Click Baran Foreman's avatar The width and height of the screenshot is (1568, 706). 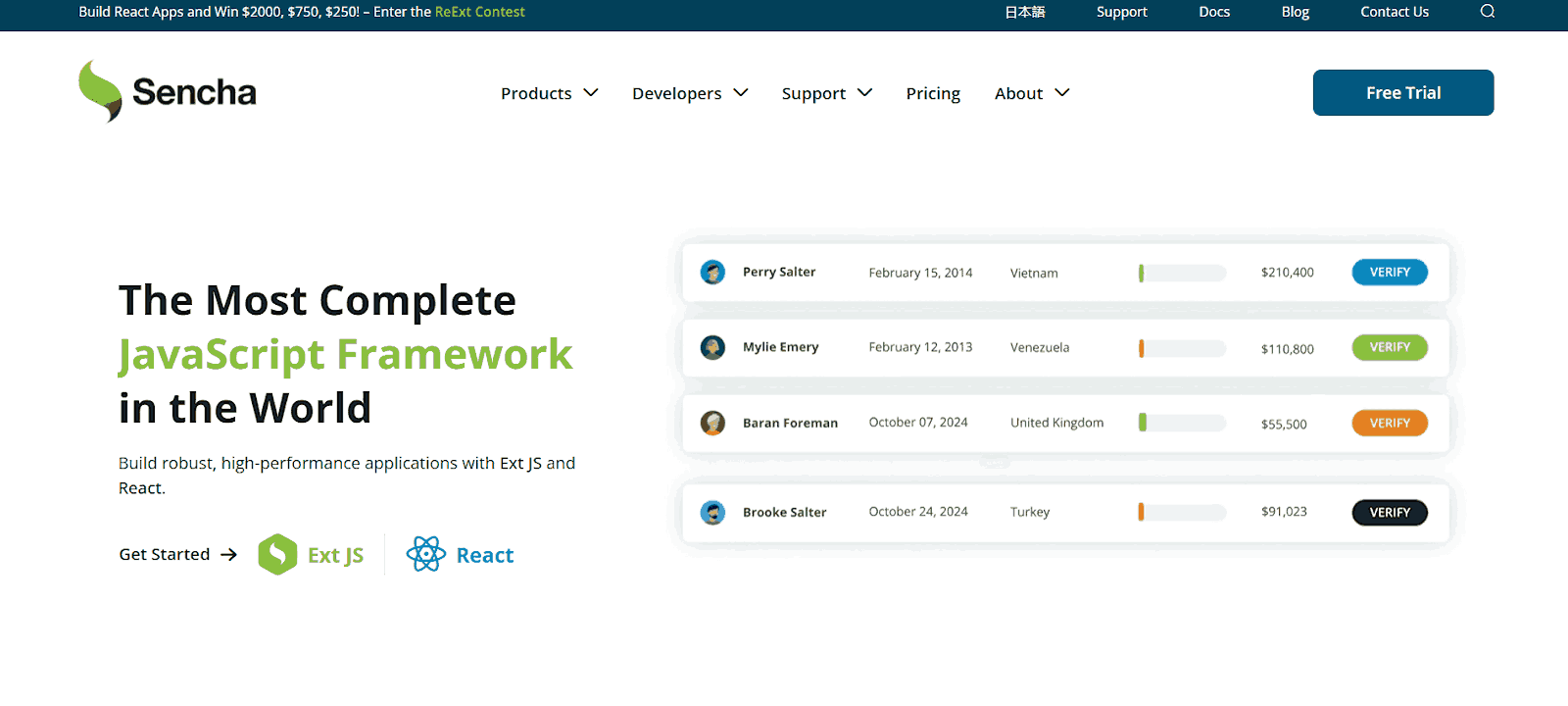[x=712, y=423]
